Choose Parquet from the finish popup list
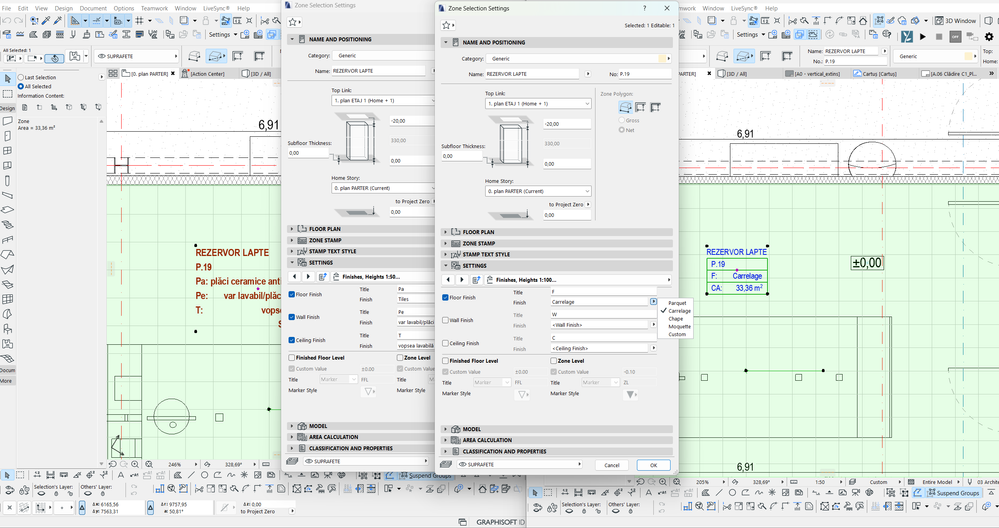This screenshot has width=999, height=528. 677,302
